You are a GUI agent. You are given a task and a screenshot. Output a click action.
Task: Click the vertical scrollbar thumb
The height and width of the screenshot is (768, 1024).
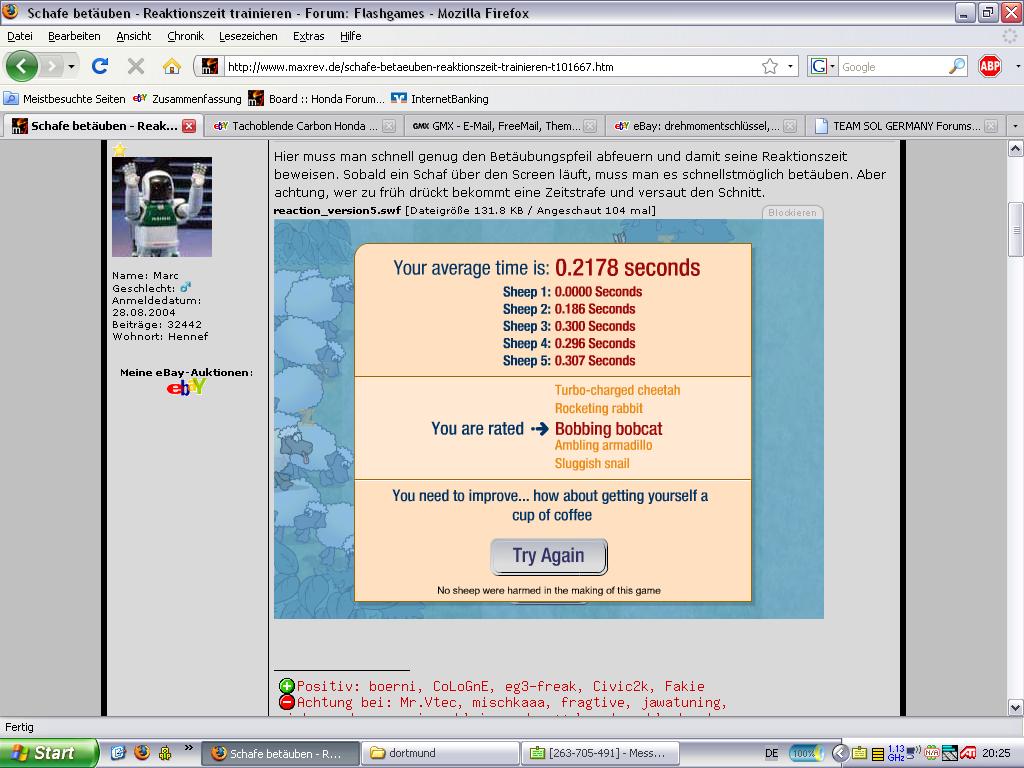tap(1016, 229)
